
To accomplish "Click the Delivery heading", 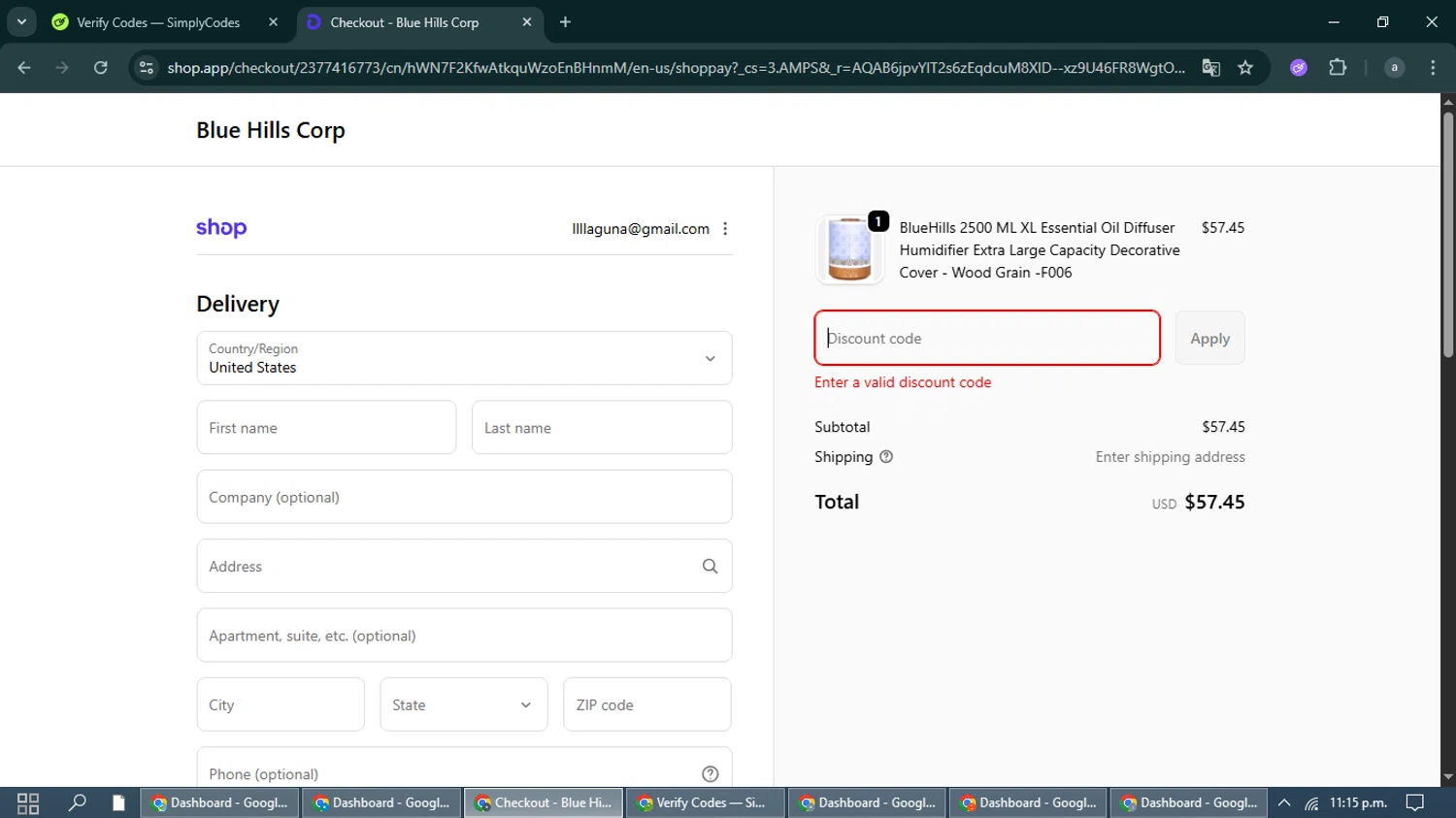I will pos(238,304).
